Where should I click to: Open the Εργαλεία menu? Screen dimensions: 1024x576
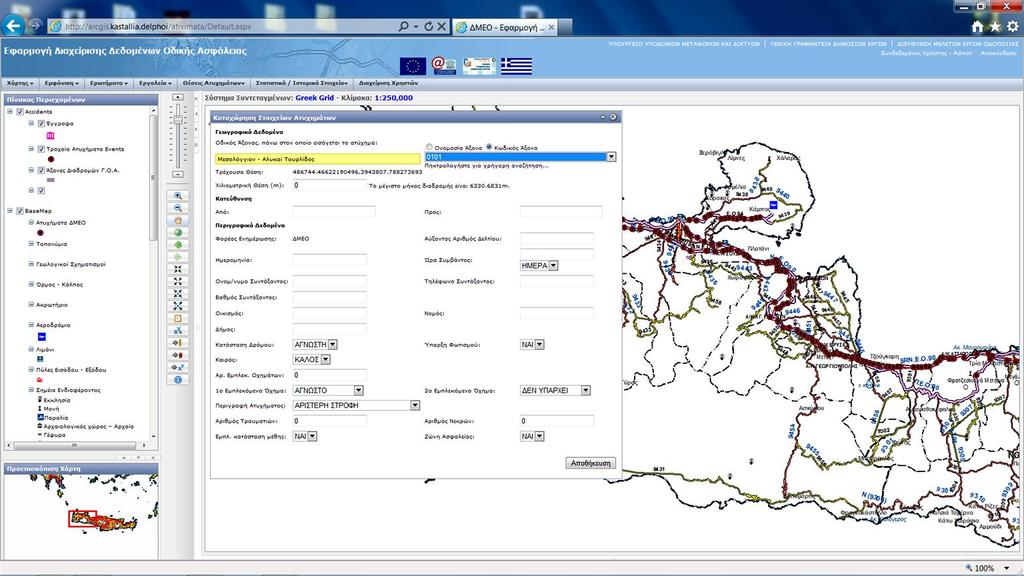(x=155, y=83)
